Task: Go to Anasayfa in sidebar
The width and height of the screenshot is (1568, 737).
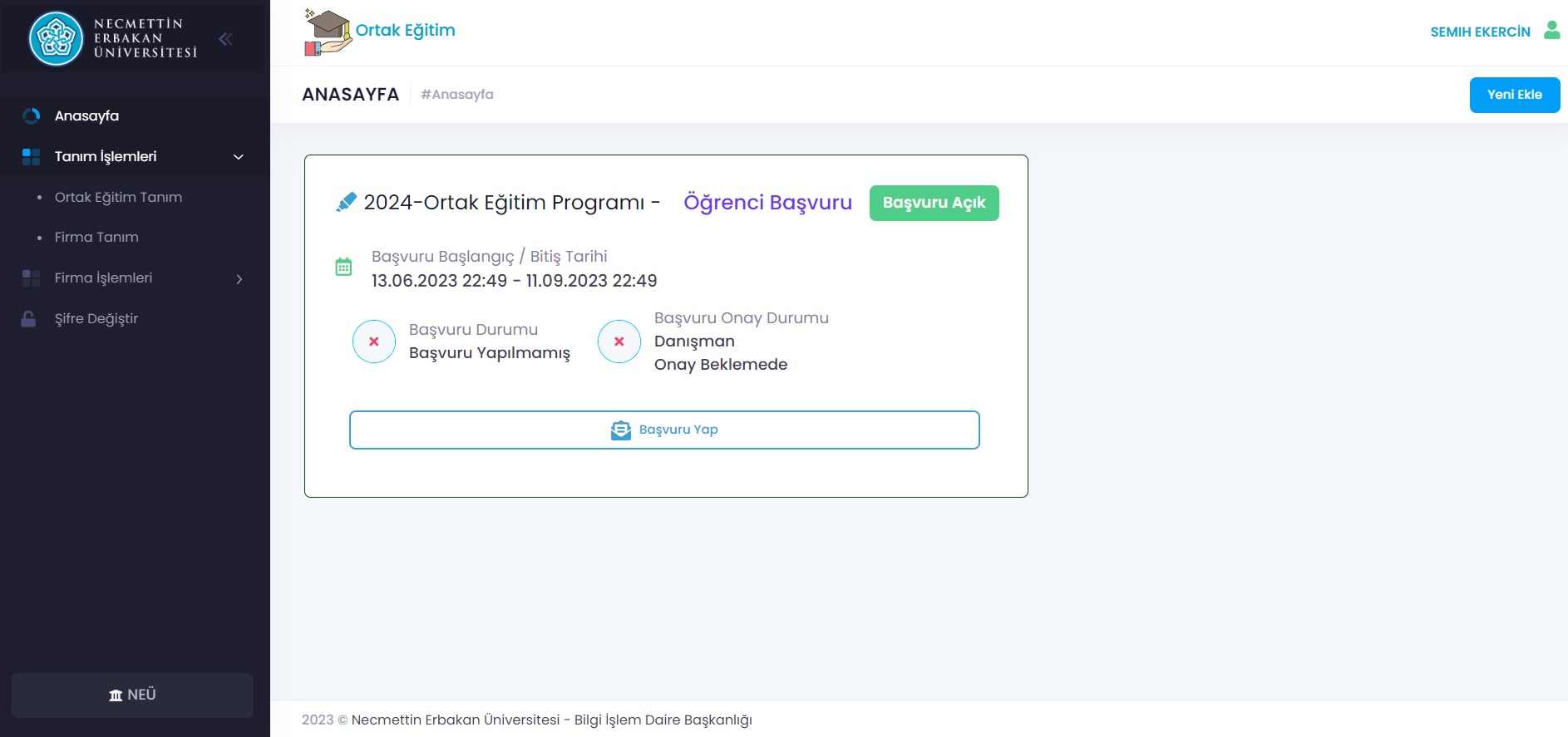Action: pos(86,115)
